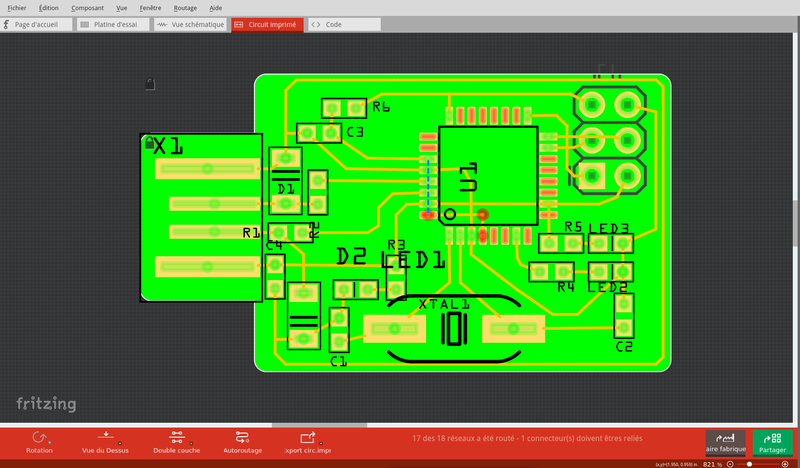This screenshot has height=468, width=800.
Task: Click the zoom slider in status bar
Action: tap(760, 464)
